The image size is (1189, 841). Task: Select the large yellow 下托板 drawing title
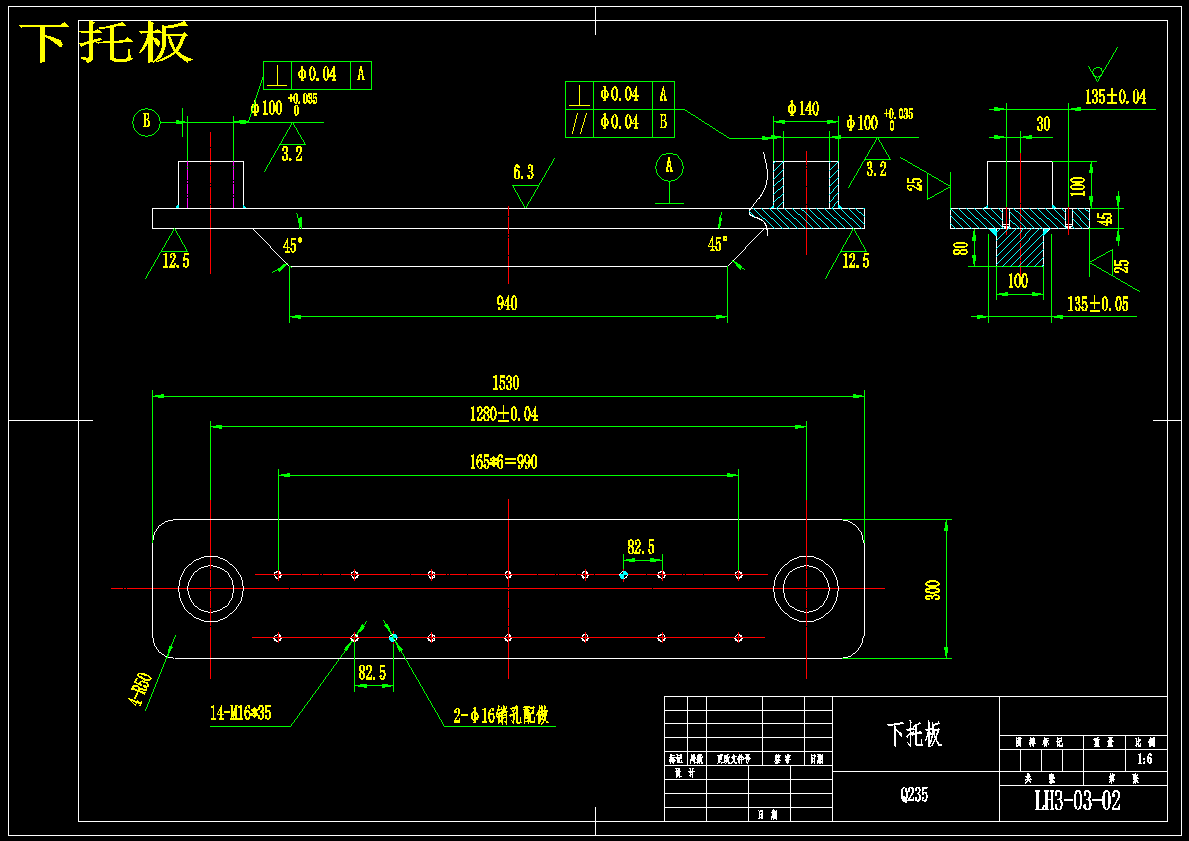coord(105,42)
